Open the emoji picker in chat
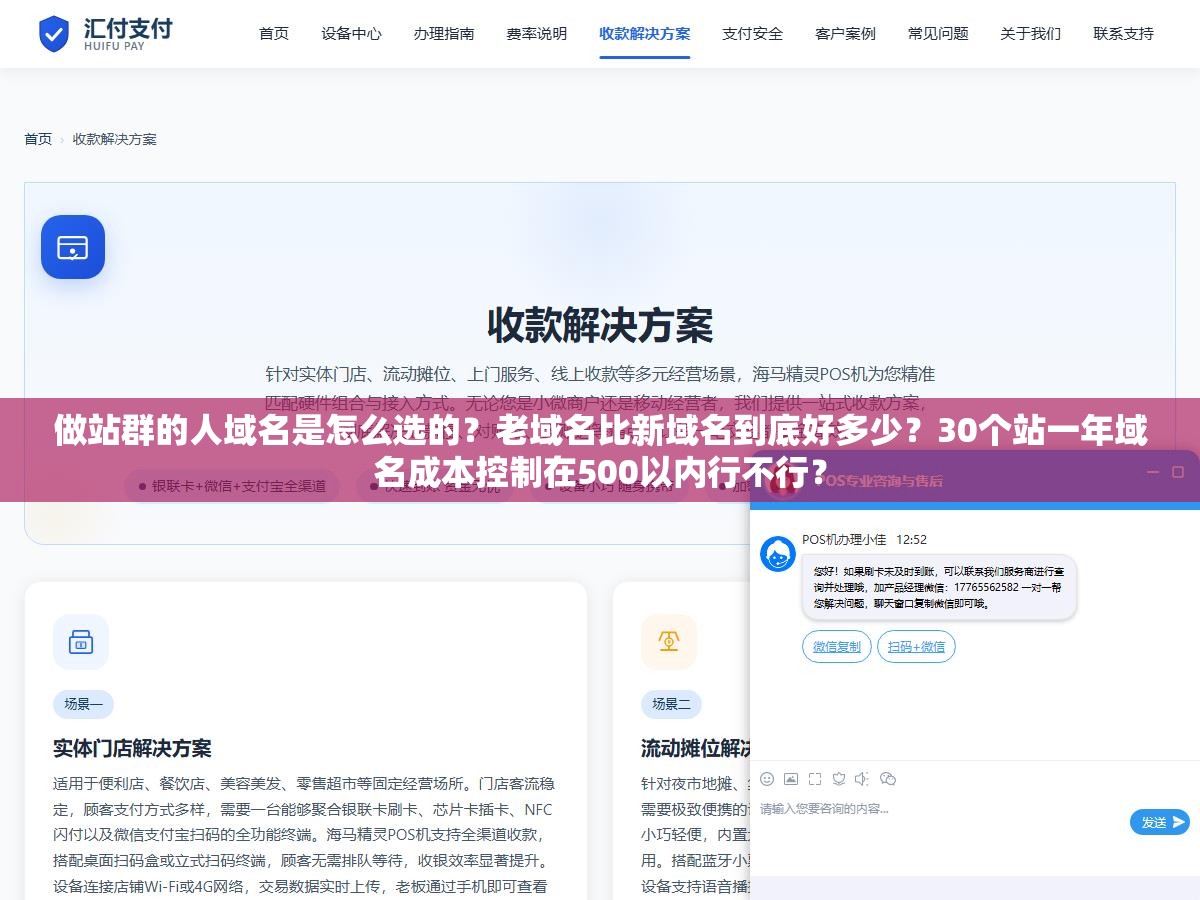Image resolution: width=1200 pixels, height=900 pixels. click(767, 778)
